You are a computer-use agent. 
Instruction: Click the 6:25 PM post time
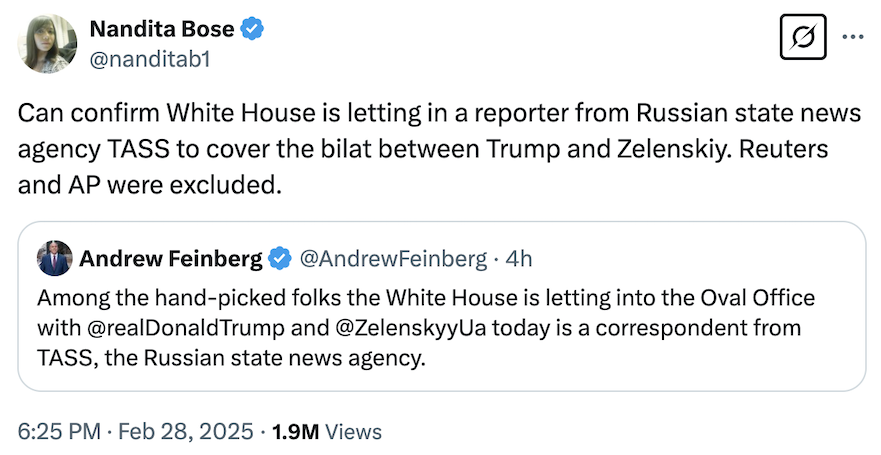coord(59,431)
